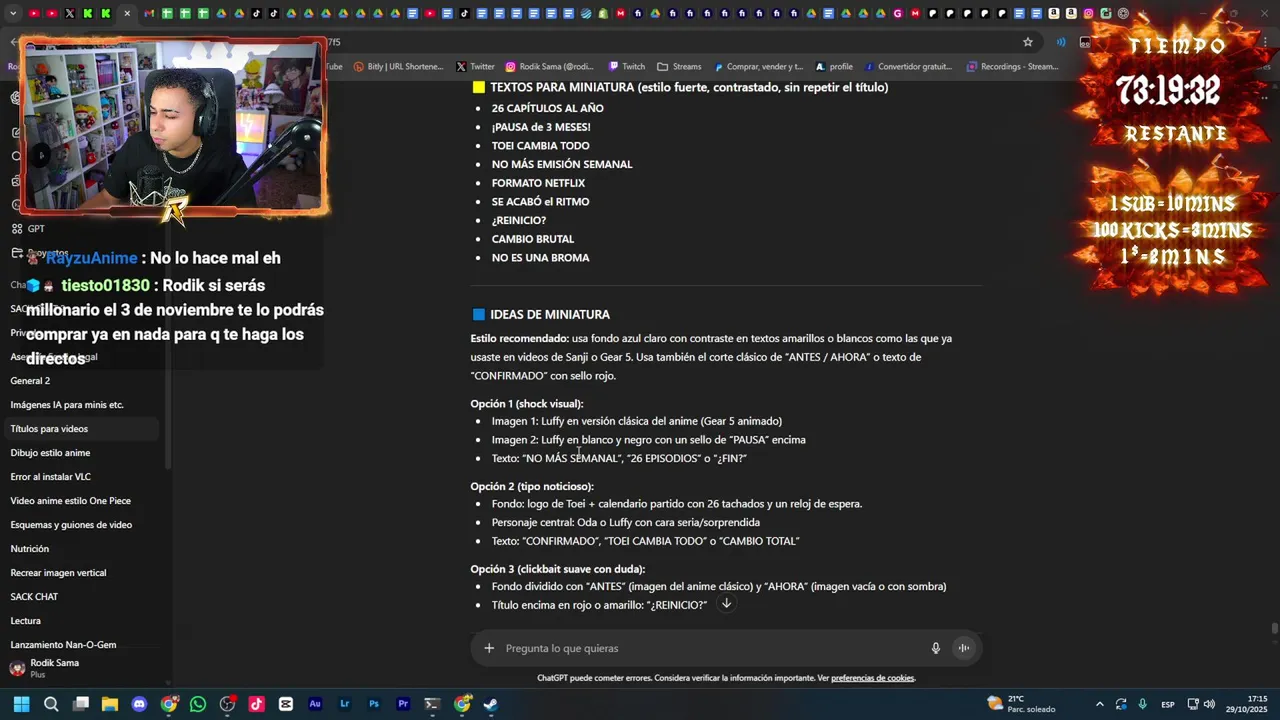Open Discord from taskbar

[x=139, y=704]
